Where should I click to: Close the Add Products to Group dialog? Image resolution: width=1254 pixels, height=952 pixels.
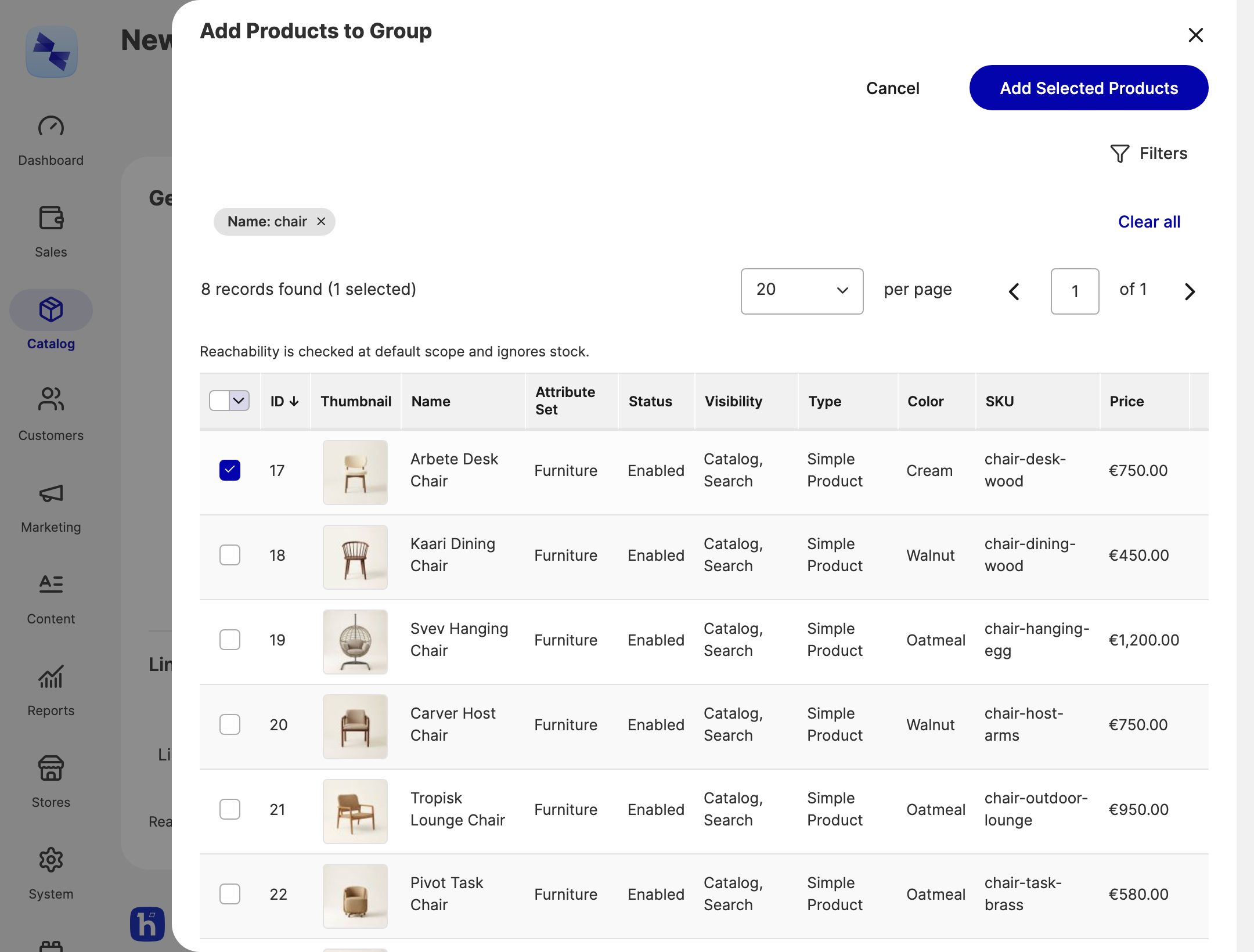1195,35
